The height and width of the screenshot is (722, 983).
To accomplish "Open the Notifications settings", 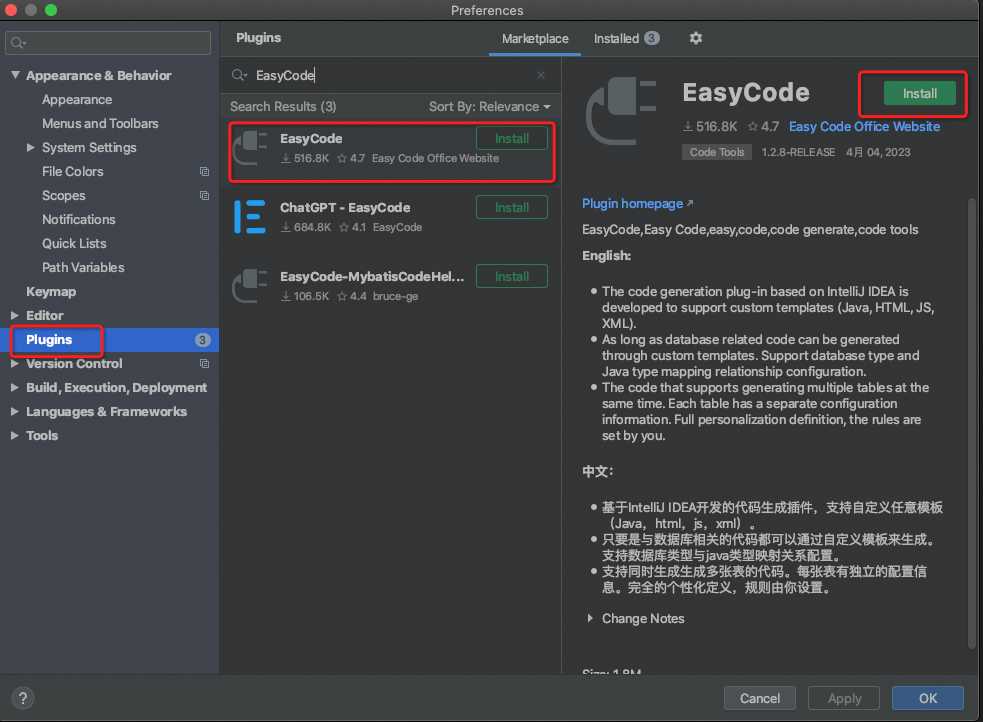I will coord(79,219).
